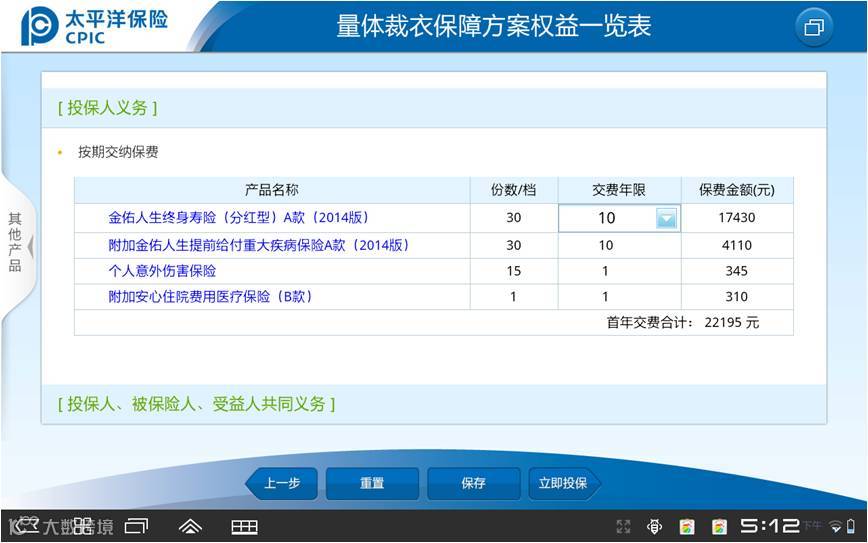Click the 量体裁衣保障方案权益一览表 title
The height and width of the screenshot is (543, 868).
coord(494,26)
